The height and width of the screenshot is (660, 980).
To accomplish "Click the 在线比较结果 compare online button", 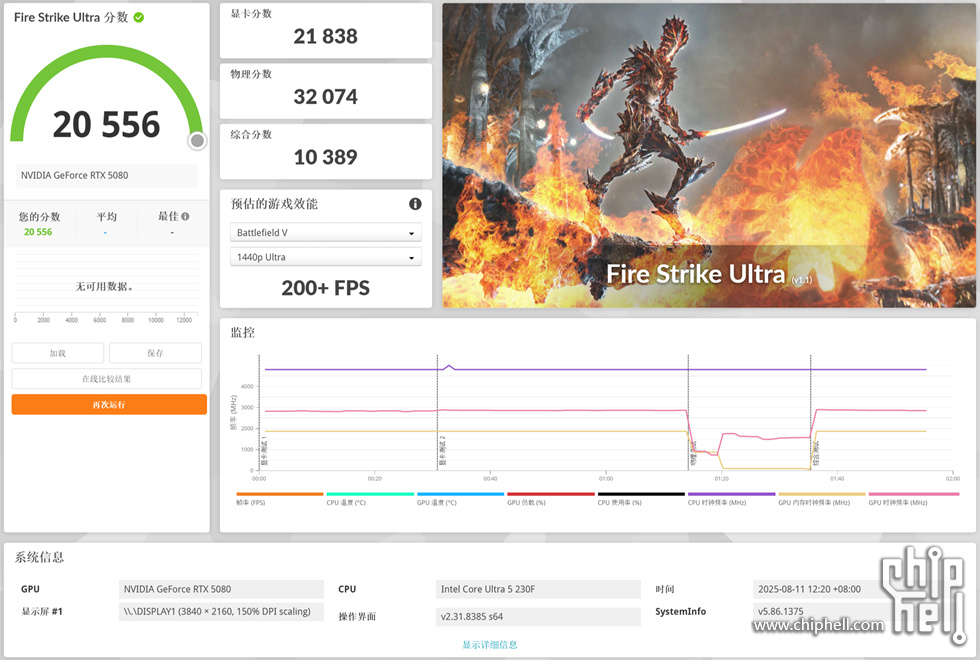I will coord(106,379).
